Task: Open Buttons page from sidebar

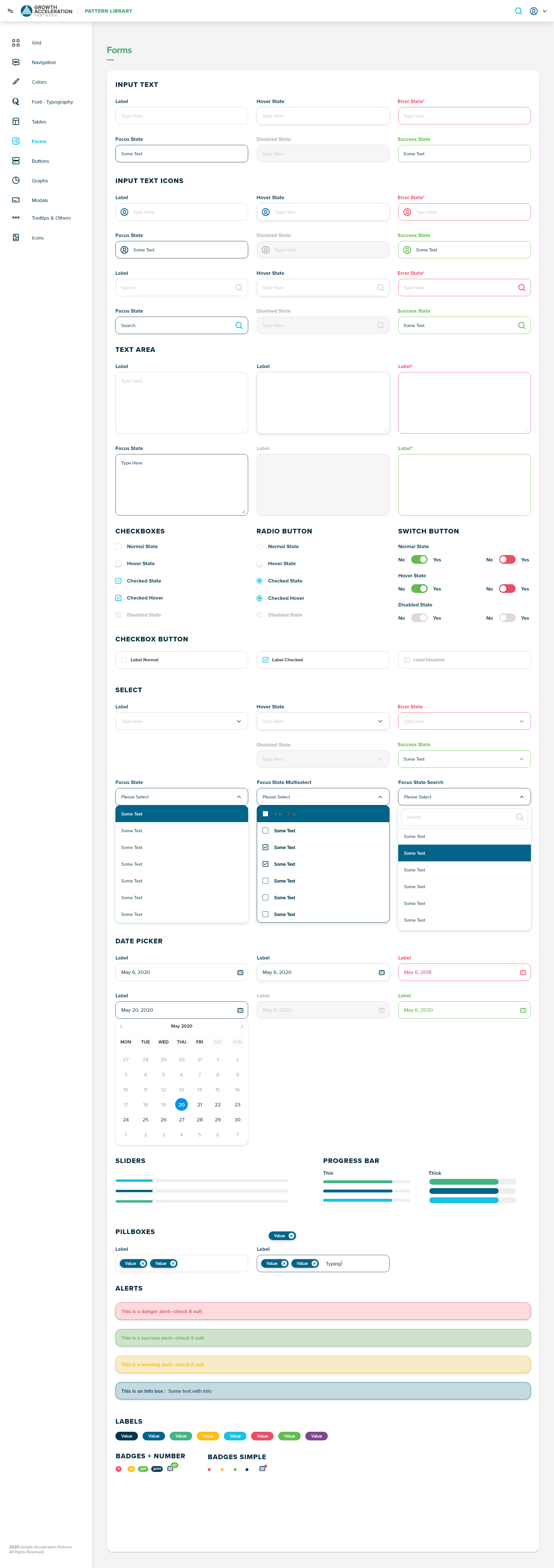Action: (40, 161)
